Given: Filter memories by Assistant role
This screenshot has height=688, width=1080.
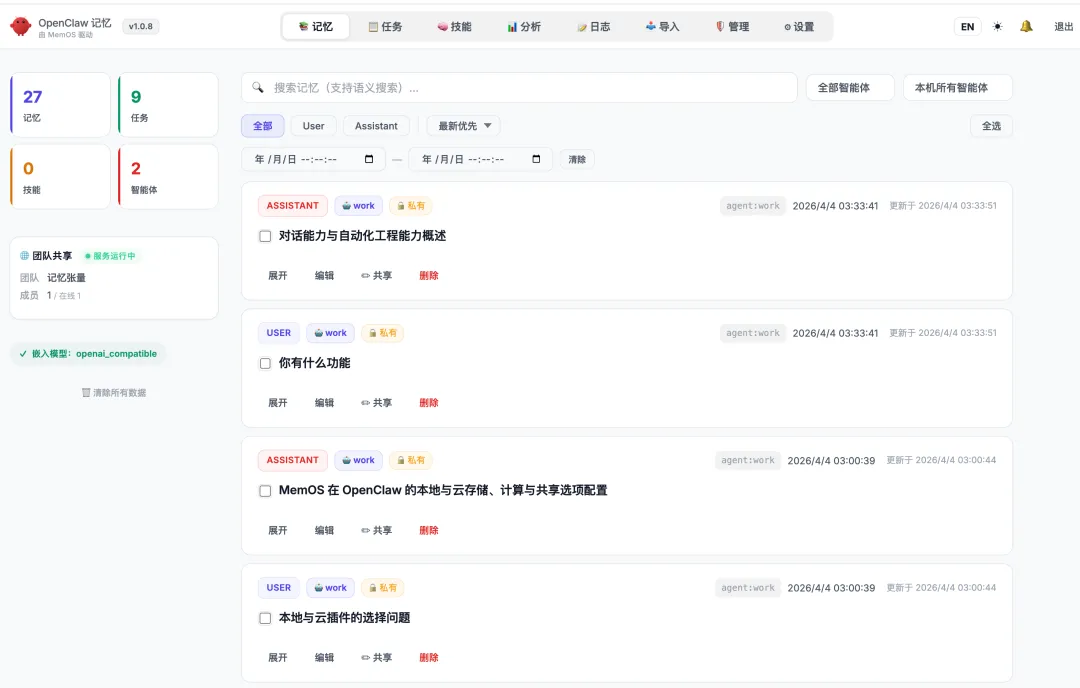Looking at the screenshot, I should coord(376,126).
